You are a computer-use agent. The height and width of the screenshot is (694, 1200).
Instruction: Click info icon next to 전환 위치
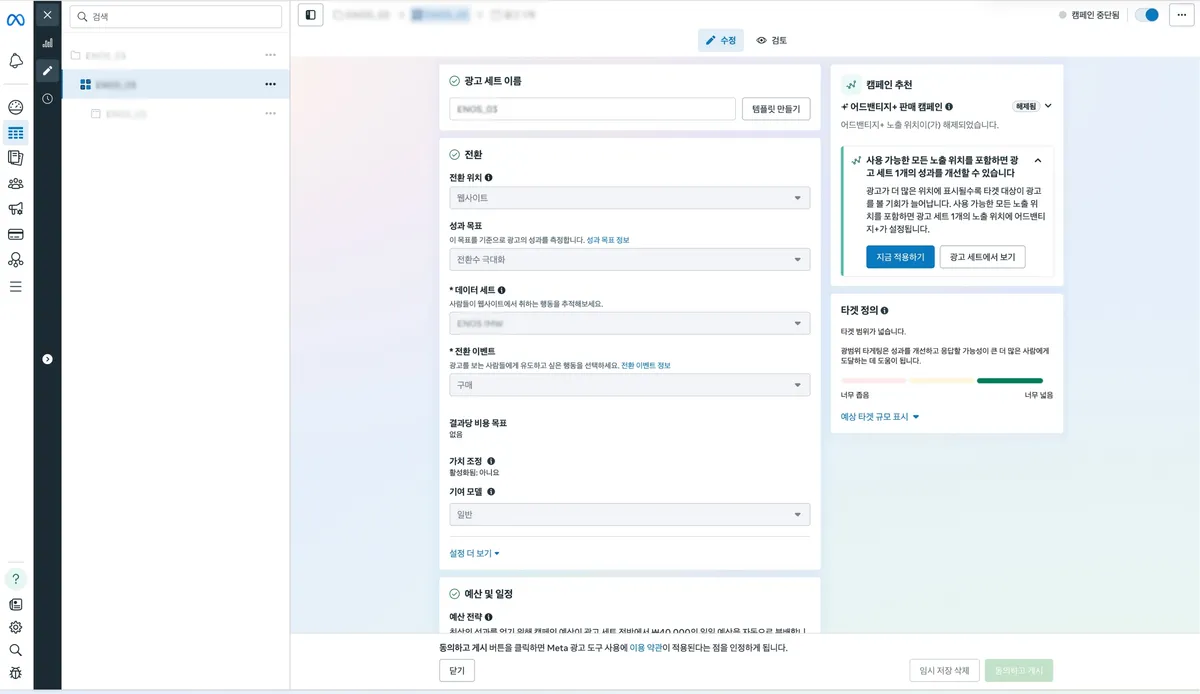pyautogui.click(x=488, y=177)
